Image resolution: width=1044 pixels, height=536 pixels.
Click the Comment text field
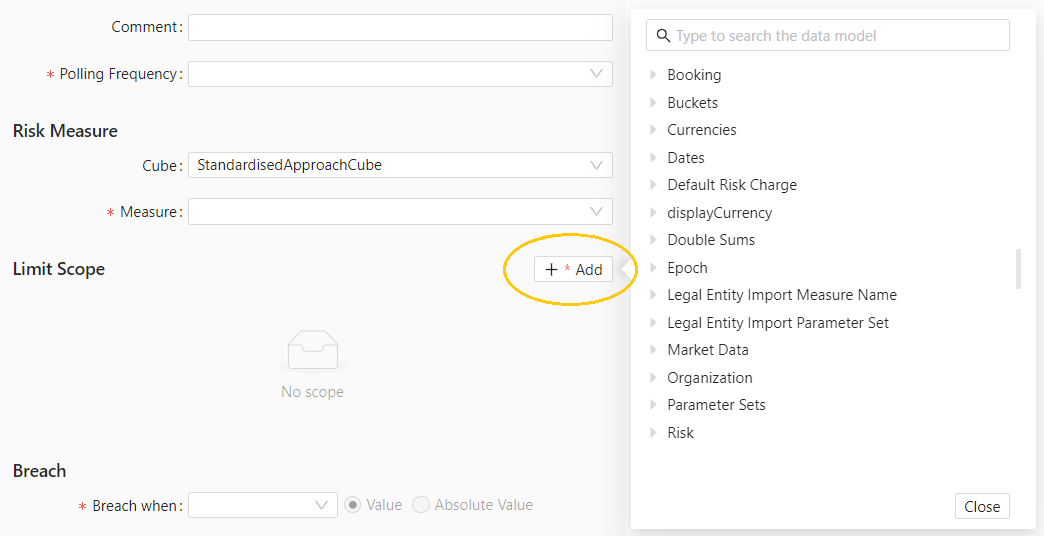tap(400, 27)
